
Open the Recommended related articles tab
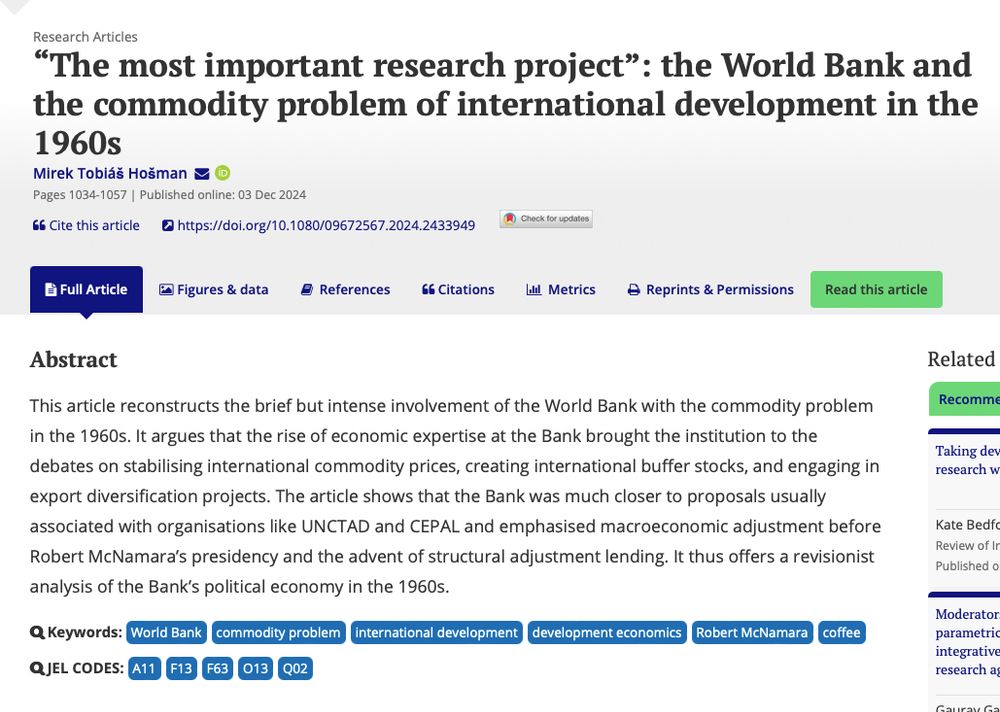965,399
